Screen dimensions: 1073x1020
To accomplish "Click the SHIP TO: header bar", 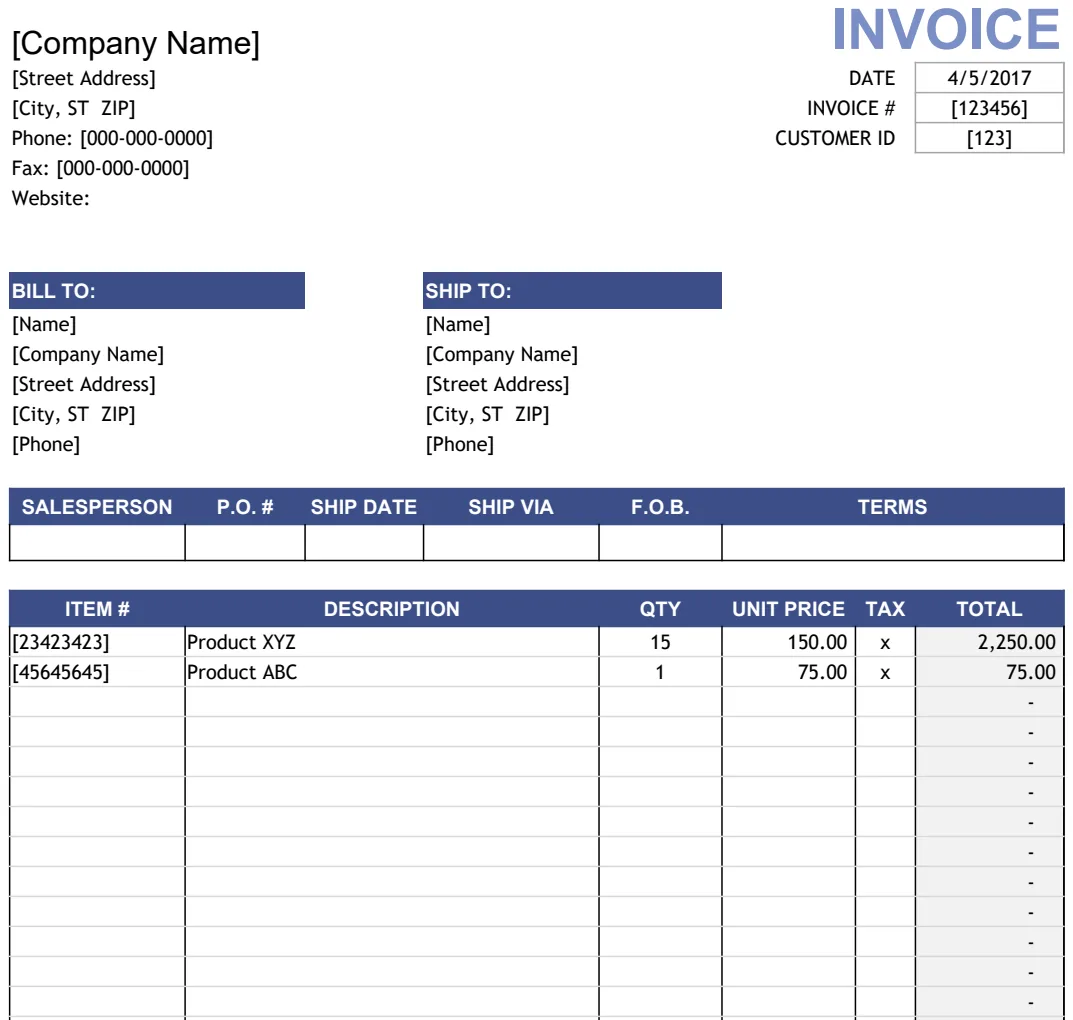I will [x=572, y=291].
